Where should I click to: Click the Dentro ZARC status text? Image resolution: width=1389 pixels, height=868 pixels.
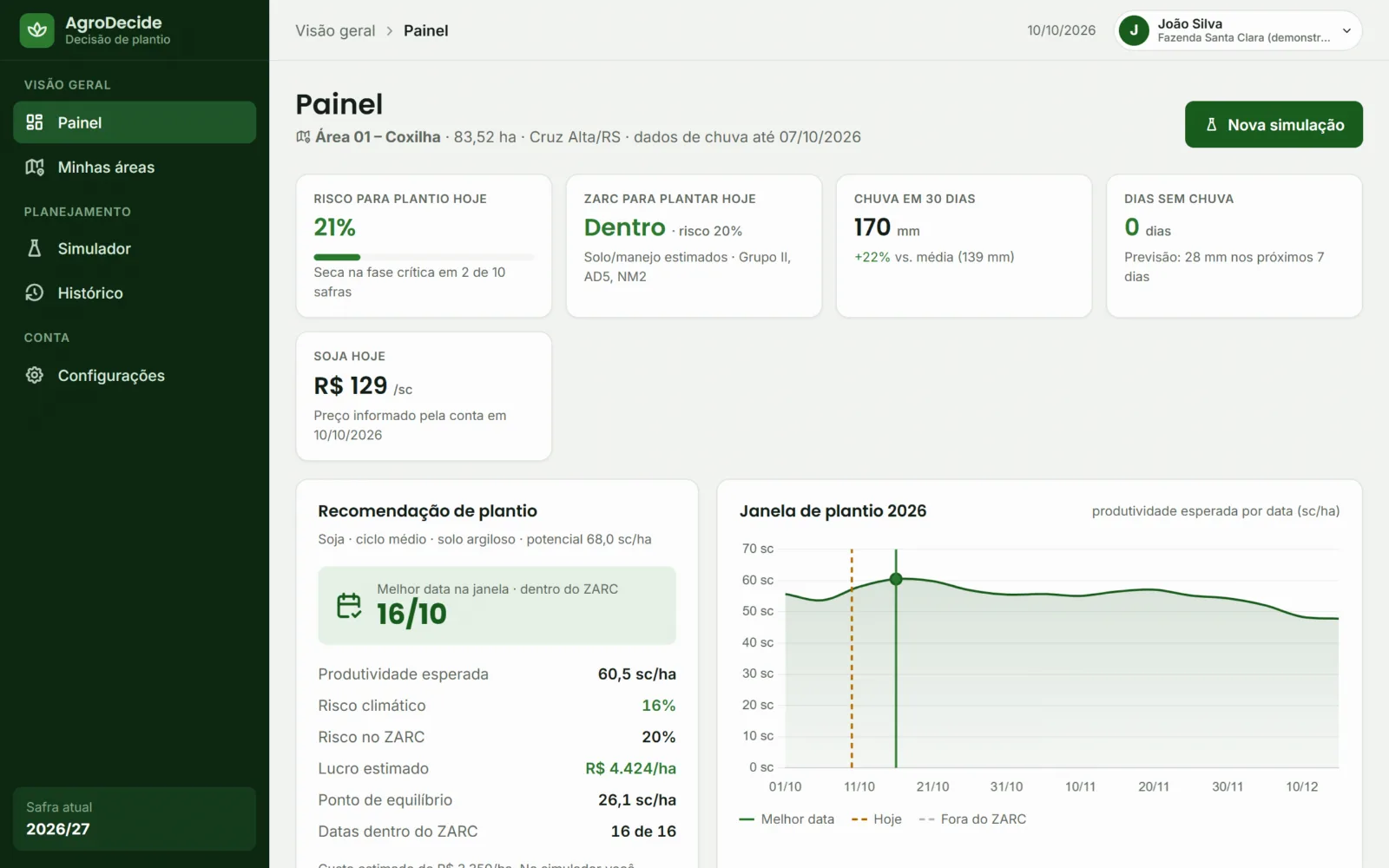coord(625,227)
